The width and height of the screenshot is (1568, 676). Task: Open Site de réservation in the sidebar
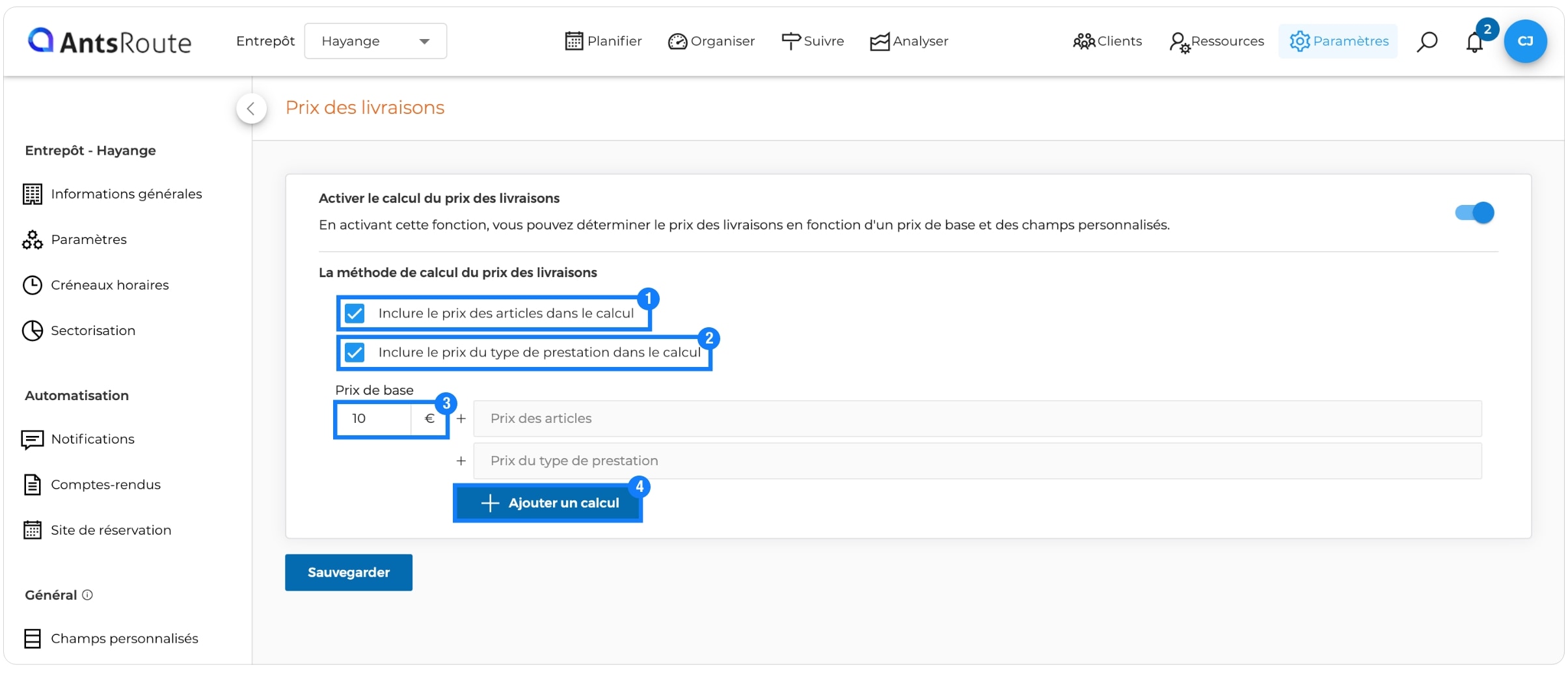97,530
